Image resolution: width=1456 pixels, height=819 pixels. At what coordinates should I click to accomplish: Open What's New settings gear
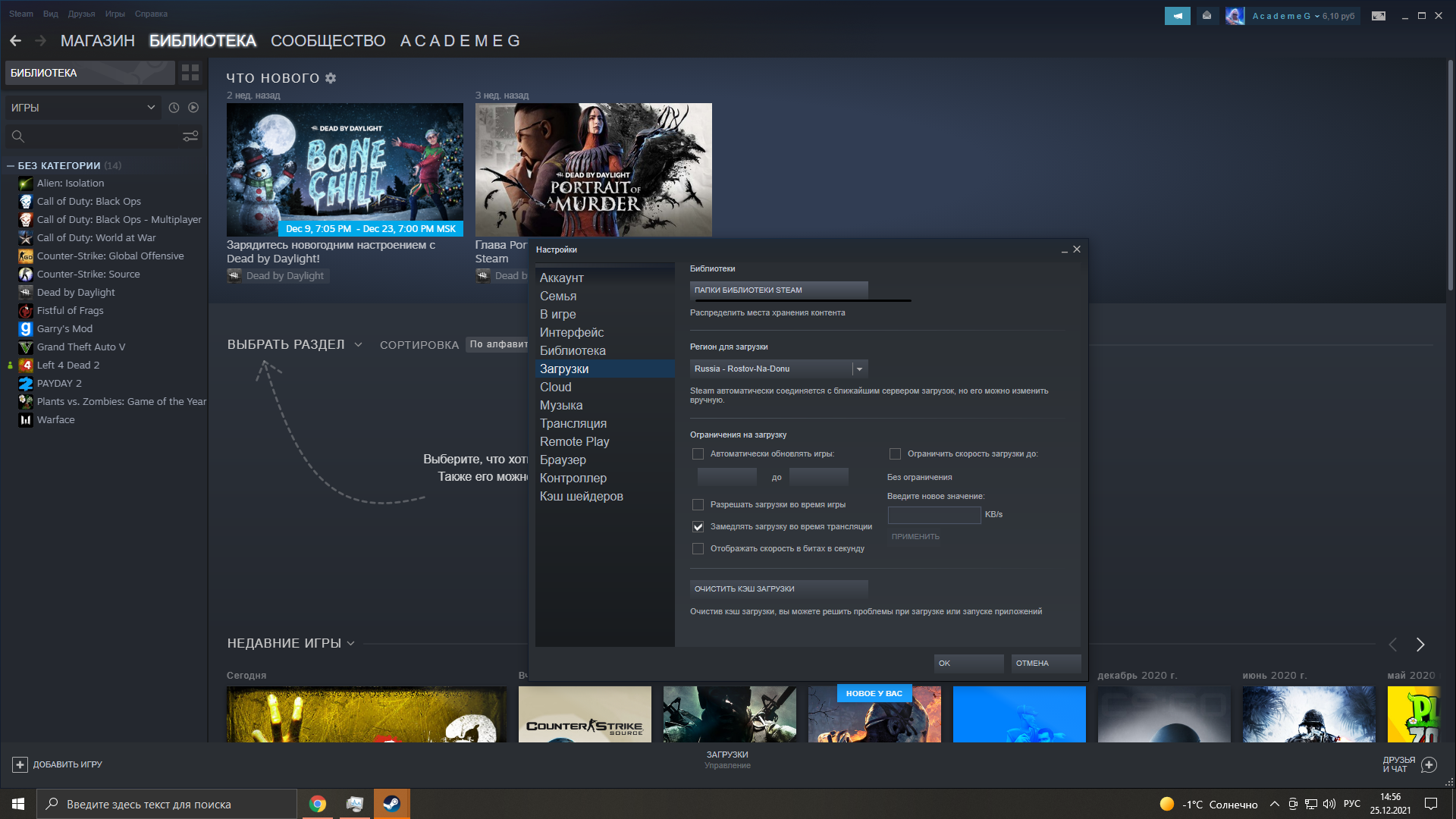(331, 78)
